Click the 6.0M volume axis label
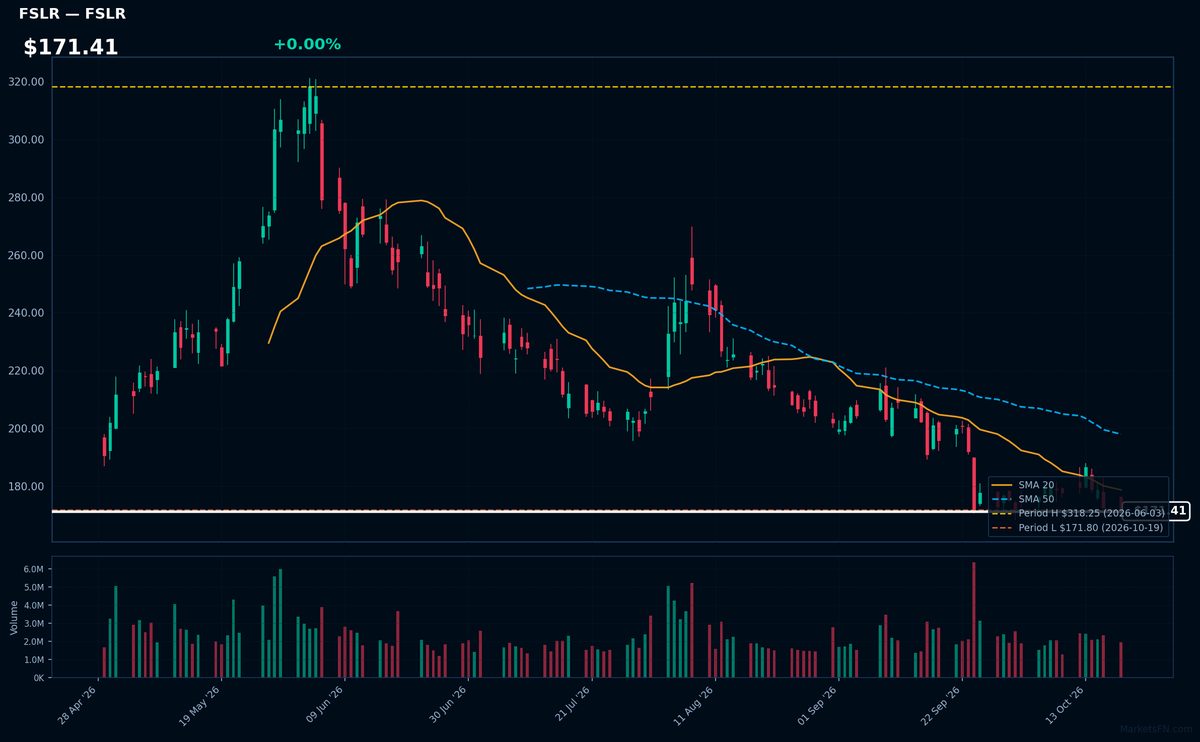The width and height of the screenshot is (1200, 742). point(34,569)
